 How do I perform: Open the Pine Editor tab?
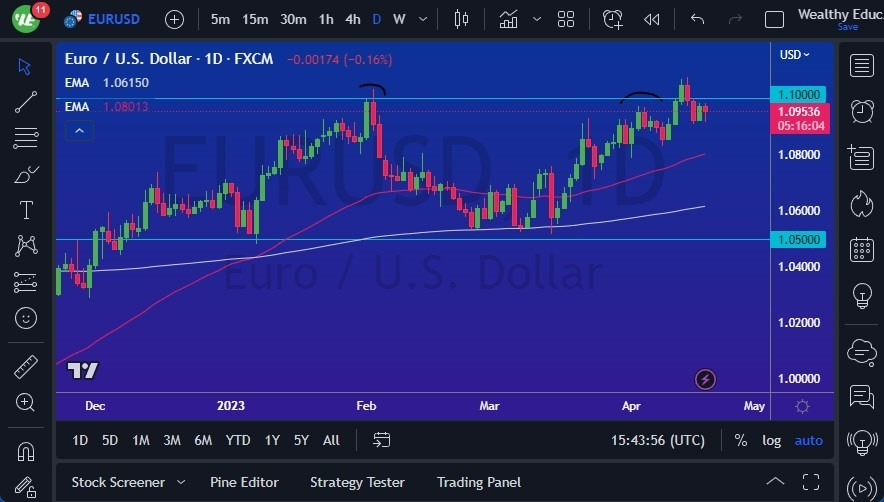coord(244,482)
